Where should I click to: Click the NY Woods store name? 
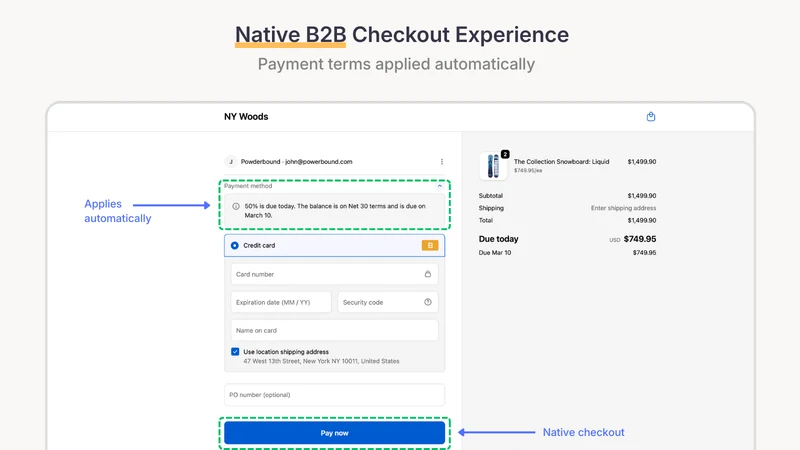point(246,117)
